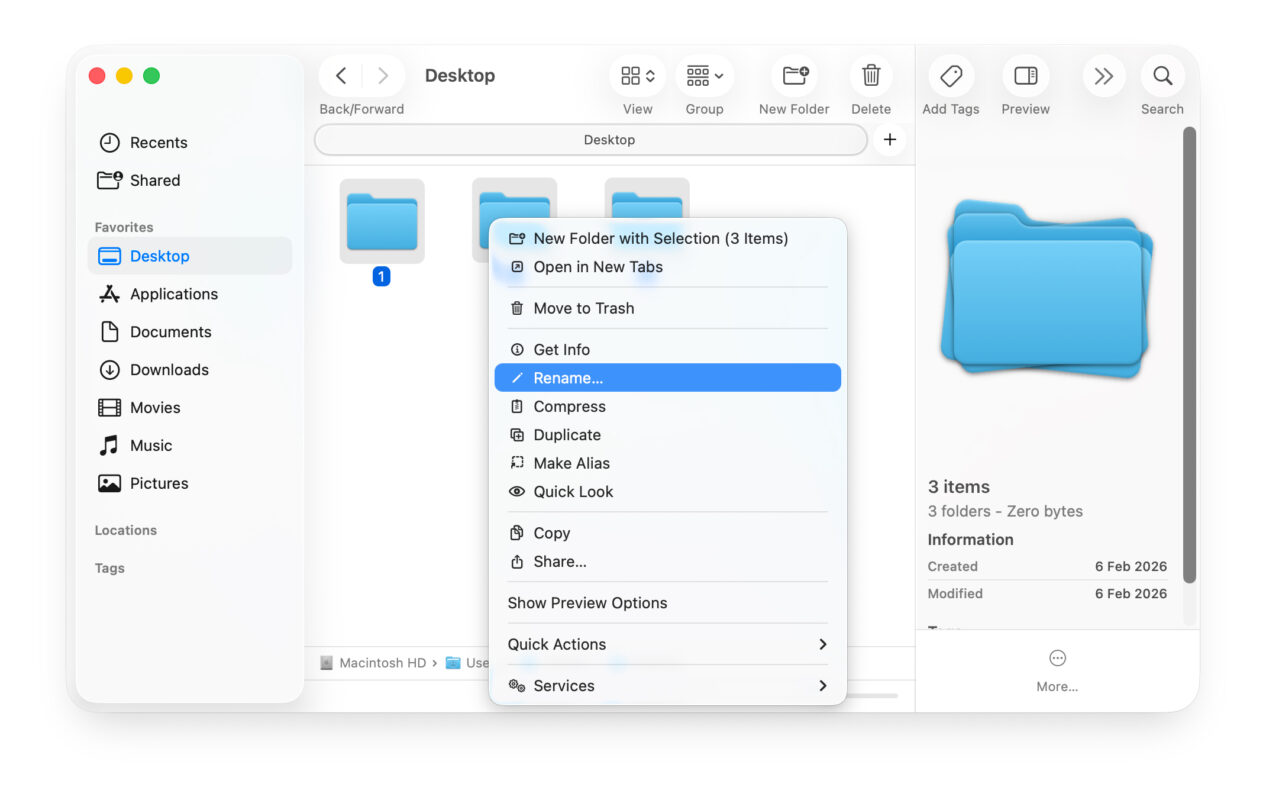This screenshot has width=1266, height=800.
Task: Click the double-chevron overflow toolbar icon
Action: [1103, 75]
